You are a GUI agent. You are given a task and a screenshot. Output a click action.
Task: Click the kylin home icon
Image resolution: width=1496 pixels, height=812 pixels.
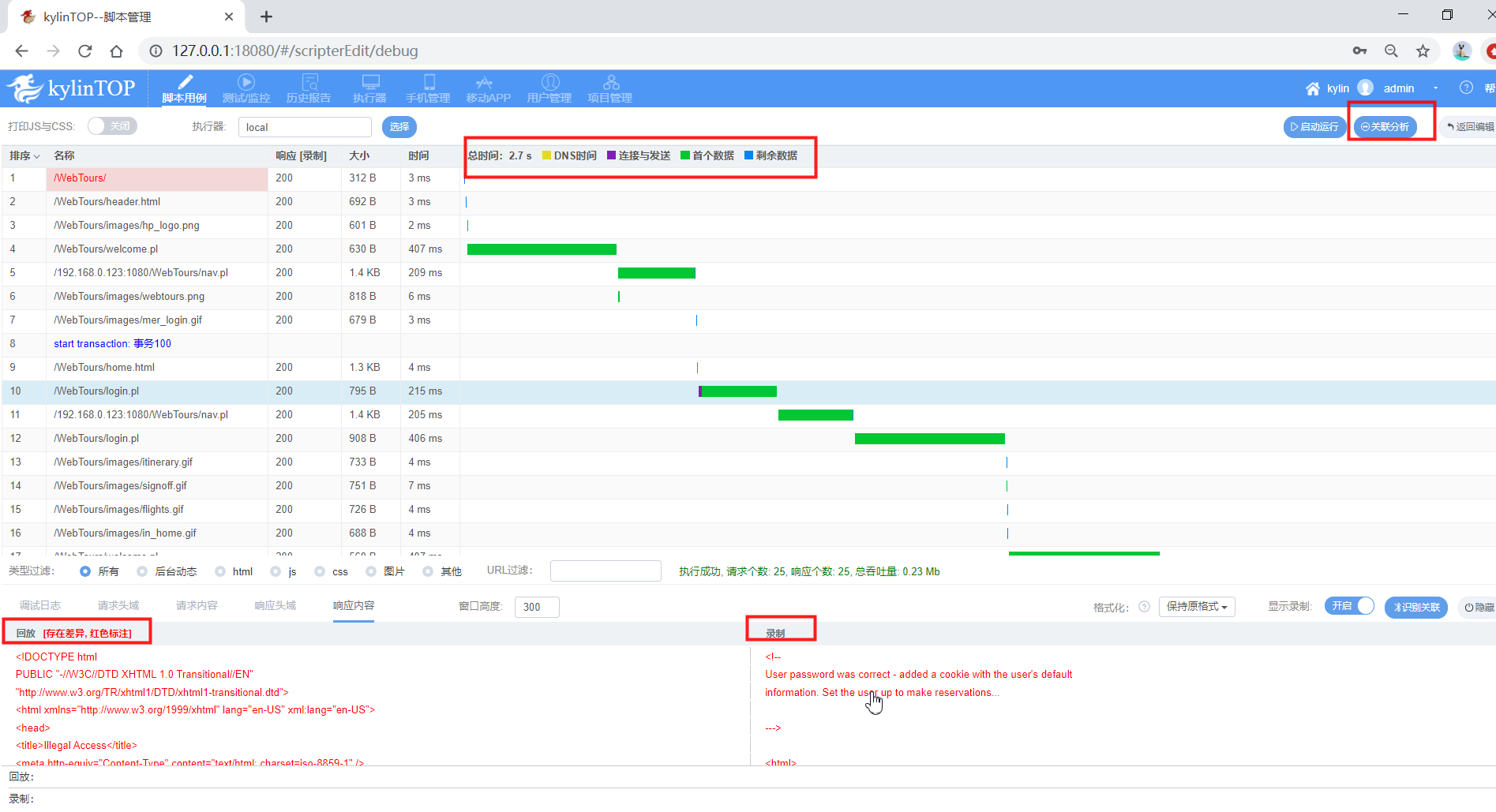(x=1312, y=88)
